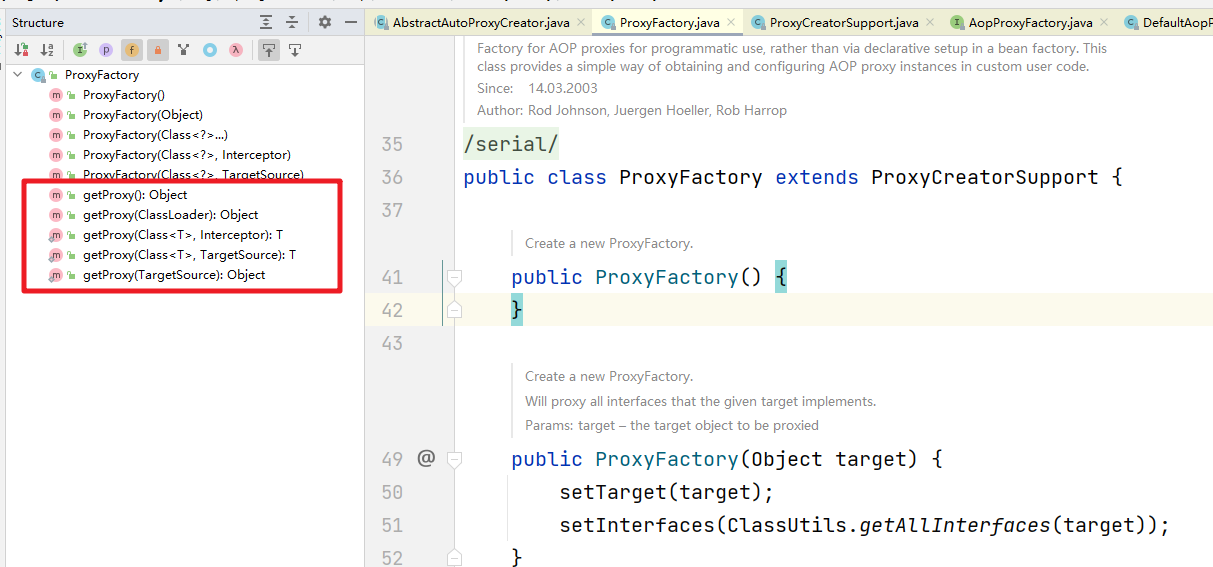
Task: Hide the Structure tool window
Action: coord(350,22)
